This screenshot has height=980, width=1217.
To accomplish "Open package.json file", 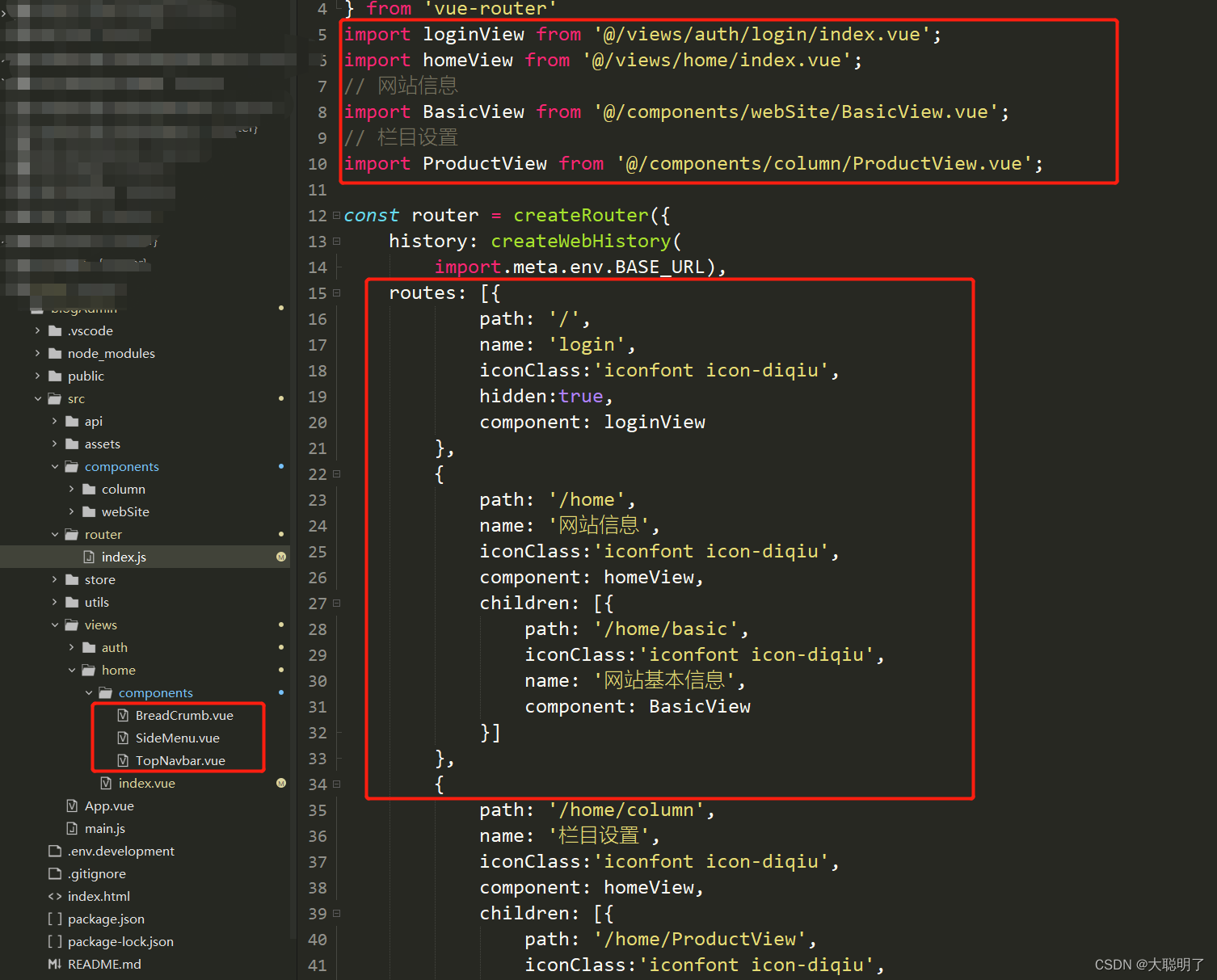I will 106,919.
